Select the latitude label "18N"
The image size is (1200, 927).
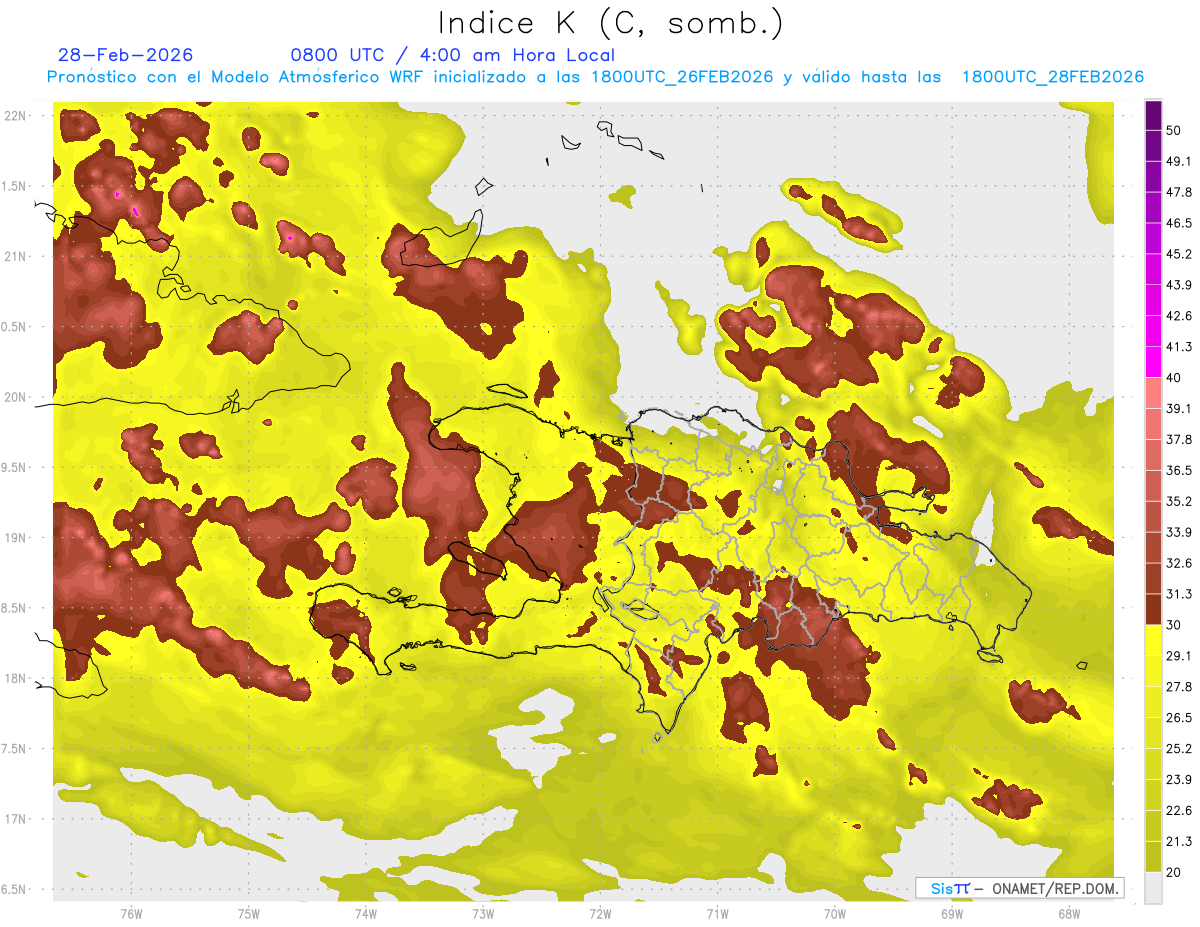(17, 678)
